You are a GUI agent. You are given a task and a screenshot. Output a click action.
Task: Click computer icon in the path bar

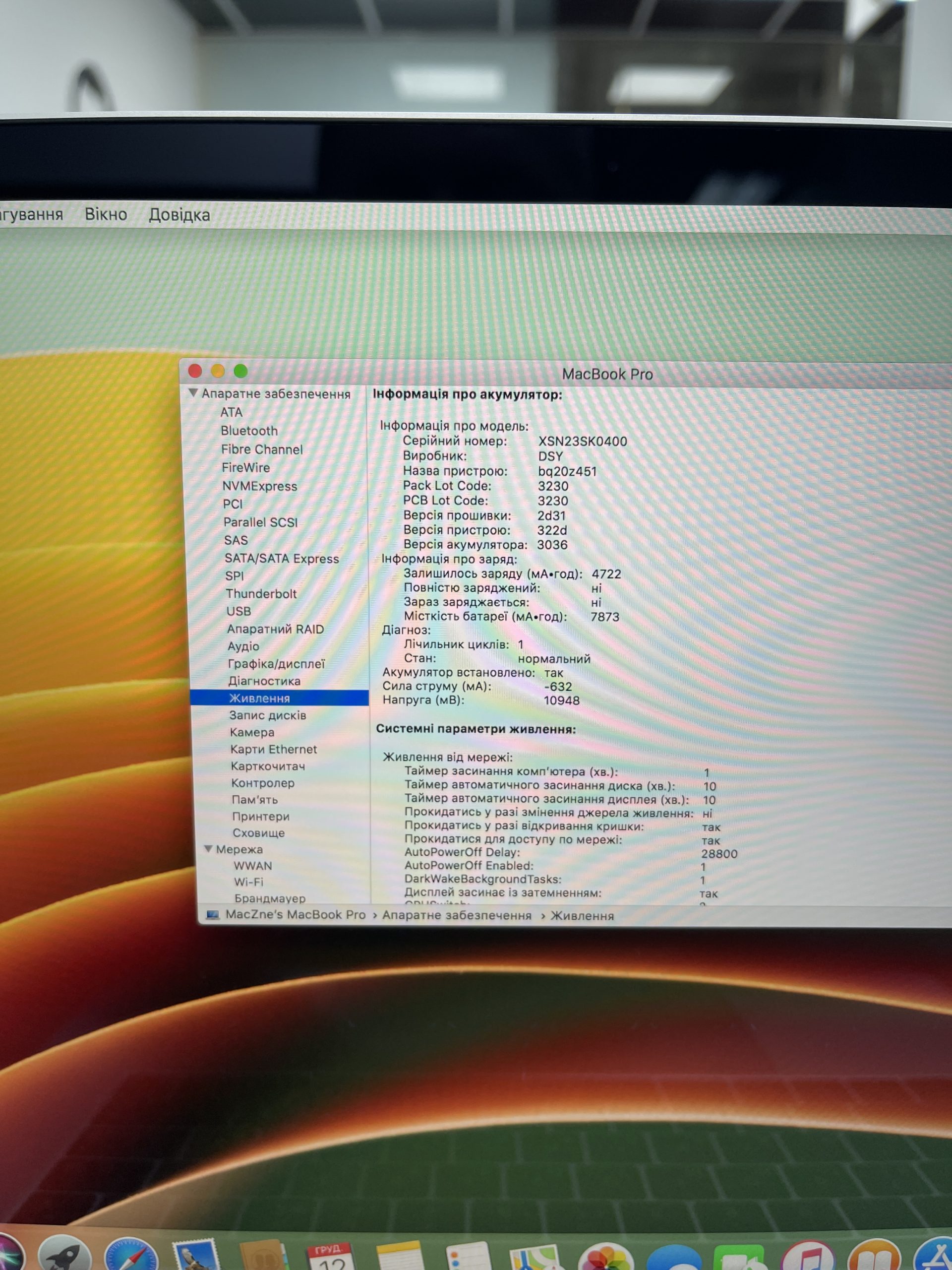[x=212, y=915]
